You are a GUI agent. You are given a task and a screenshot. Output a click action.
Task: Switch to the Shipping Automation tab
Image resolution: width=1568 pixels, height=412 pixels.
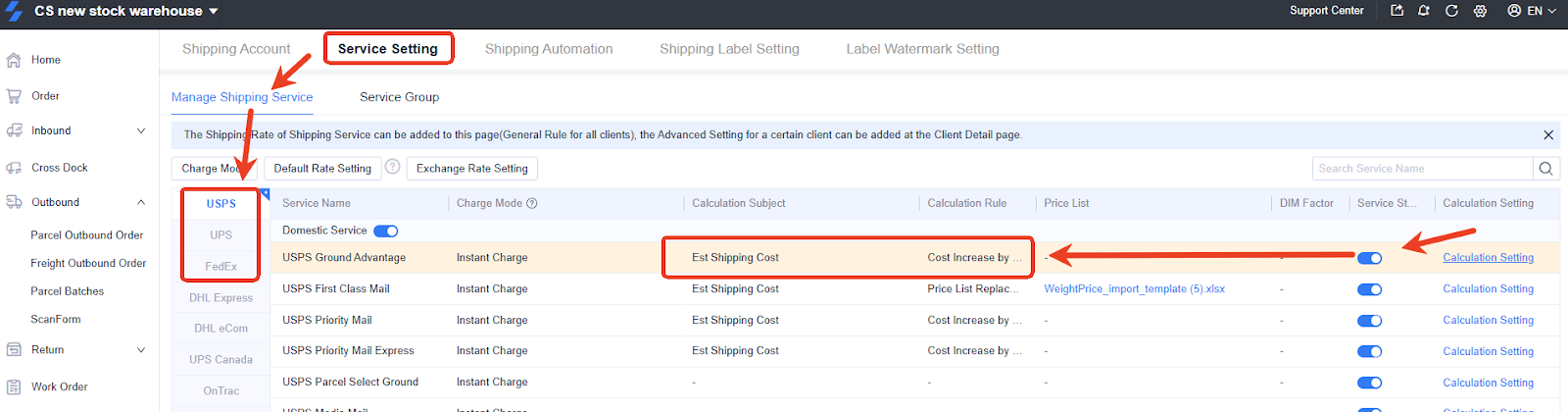(549, 49)
